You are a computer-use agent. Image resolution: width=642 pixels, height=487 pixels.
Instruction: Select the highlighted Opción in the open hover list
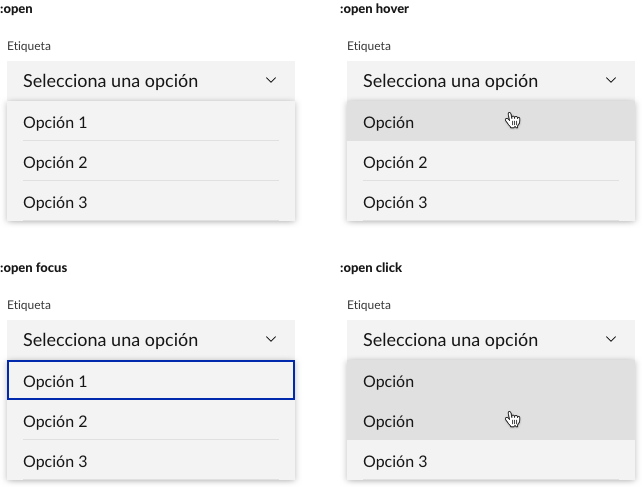tap(389, 122)
